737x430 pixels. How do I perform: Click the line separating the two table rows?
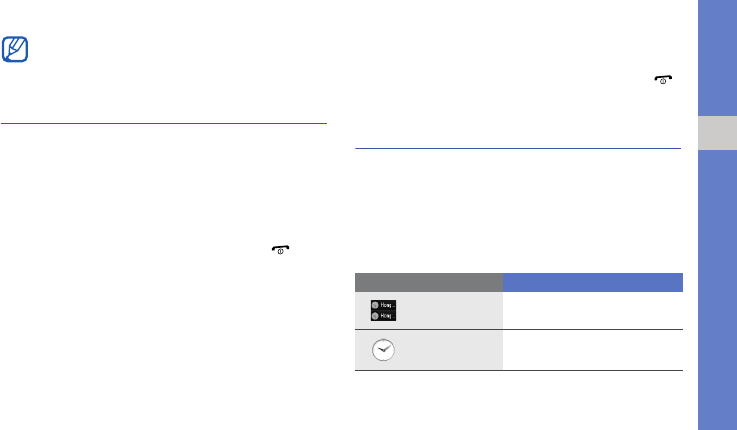point(518,330)
